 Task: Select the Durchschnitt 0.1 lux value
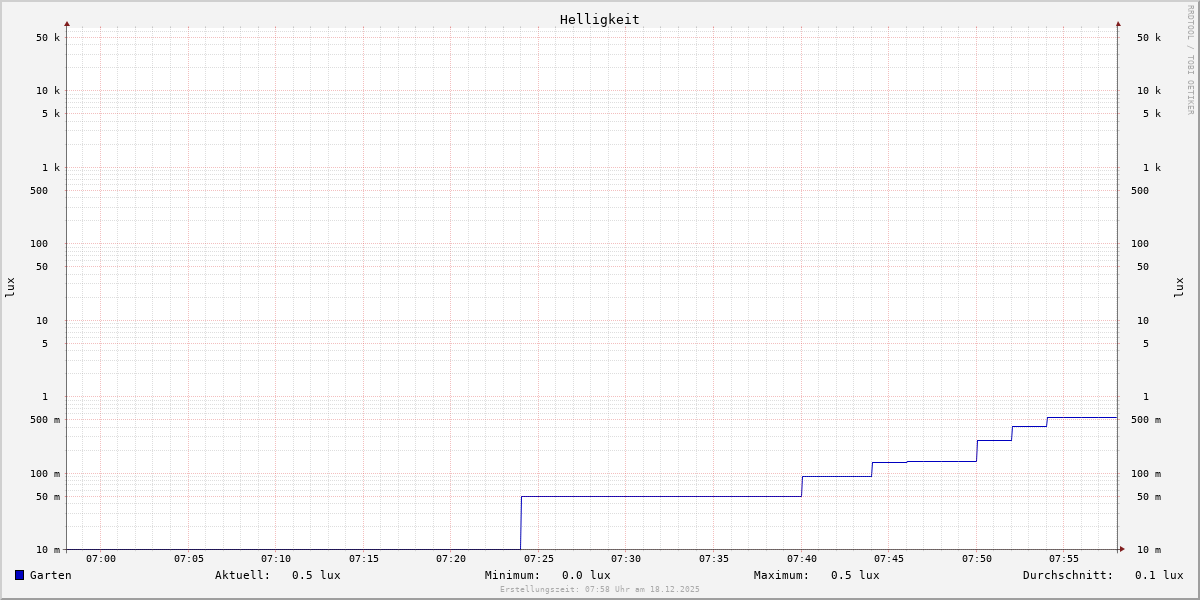pyautogui.click(x=1159, y=575)
